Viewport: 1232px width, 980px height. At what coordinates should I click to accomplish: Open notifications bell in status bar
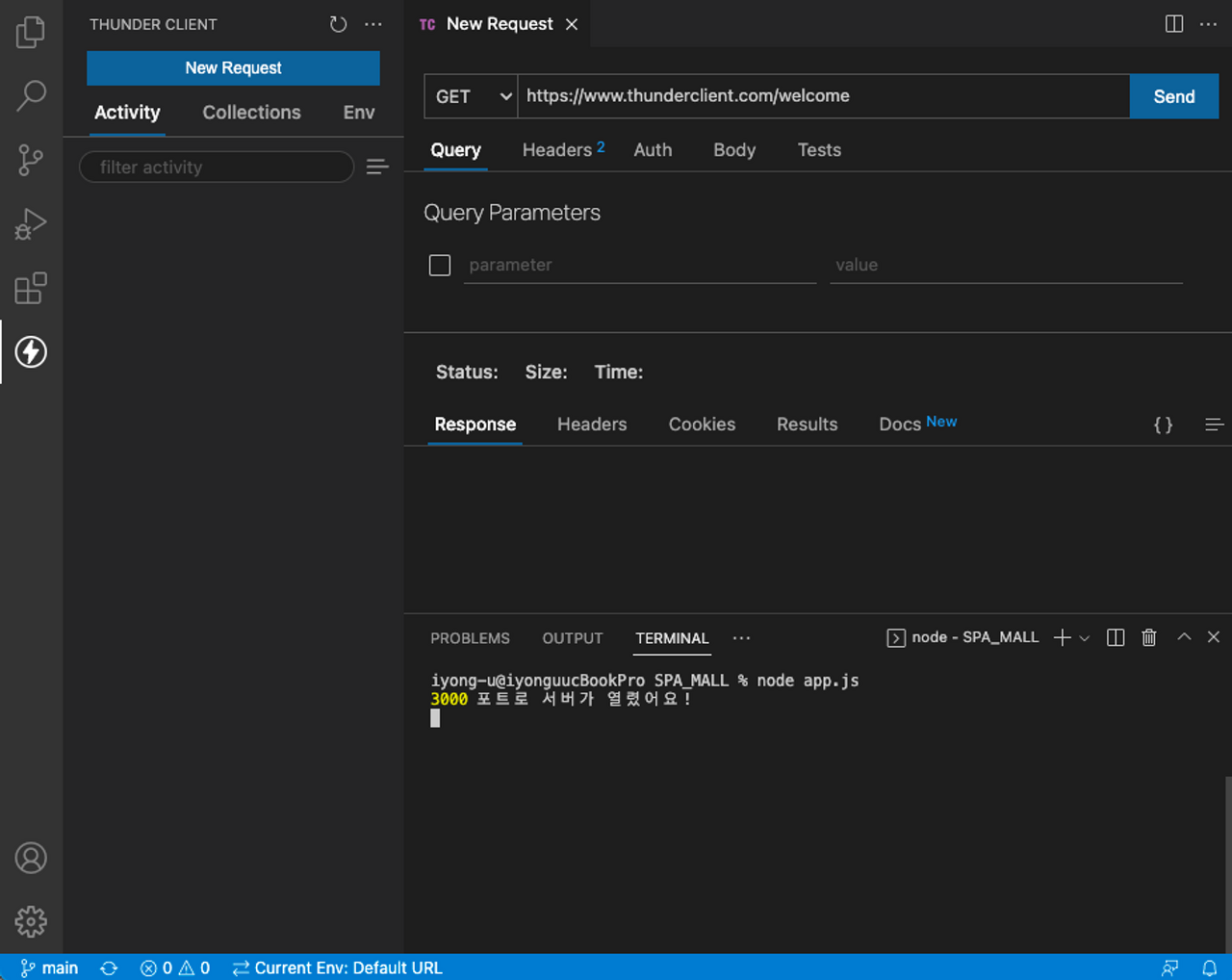pyautogui.click(x=1210, y=967)
